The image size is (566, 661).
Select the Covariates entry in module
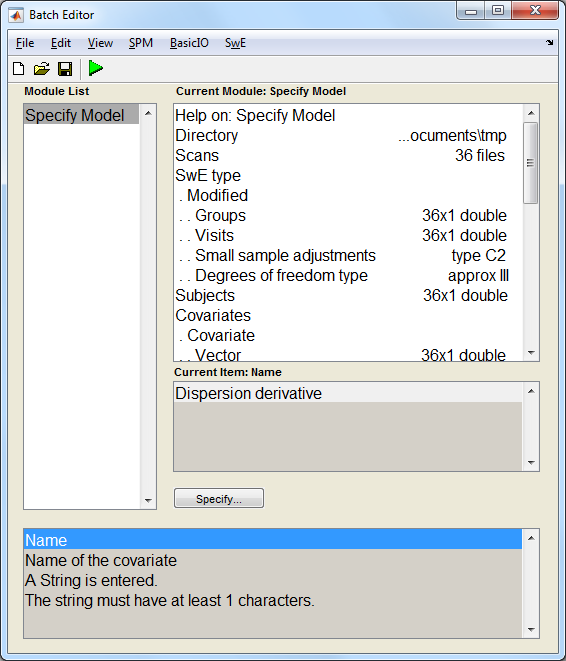(349, 315)
